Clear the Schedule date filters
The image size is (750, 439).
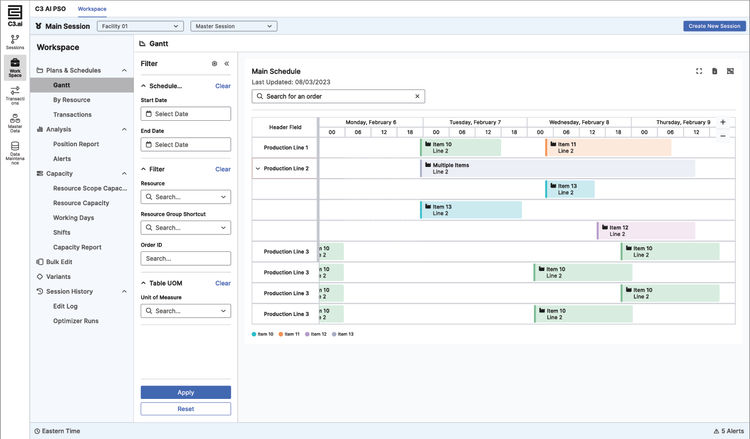[x=223, y=86]
